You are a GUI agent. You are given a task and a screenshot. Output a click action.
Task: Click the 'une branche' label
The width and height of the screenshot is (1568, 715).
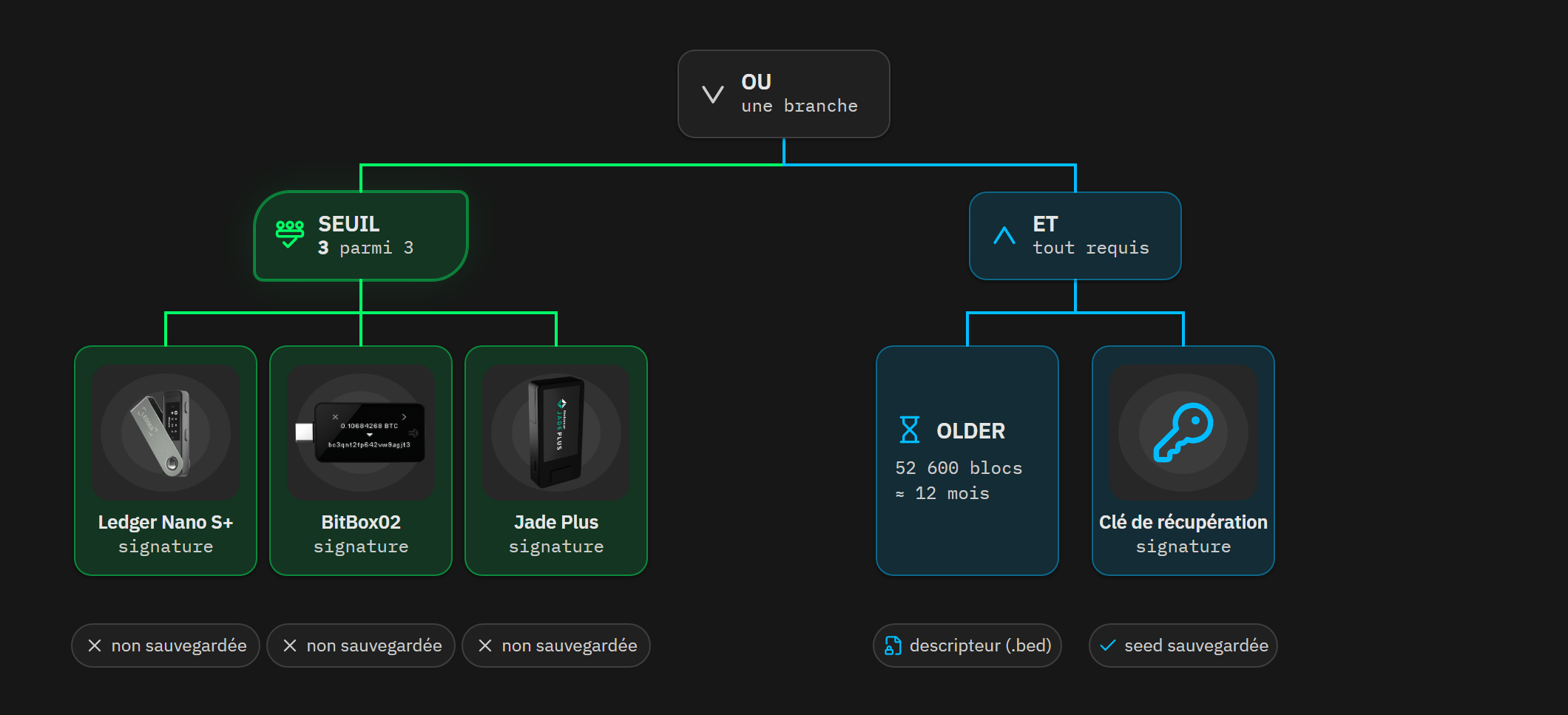point(800,106)
